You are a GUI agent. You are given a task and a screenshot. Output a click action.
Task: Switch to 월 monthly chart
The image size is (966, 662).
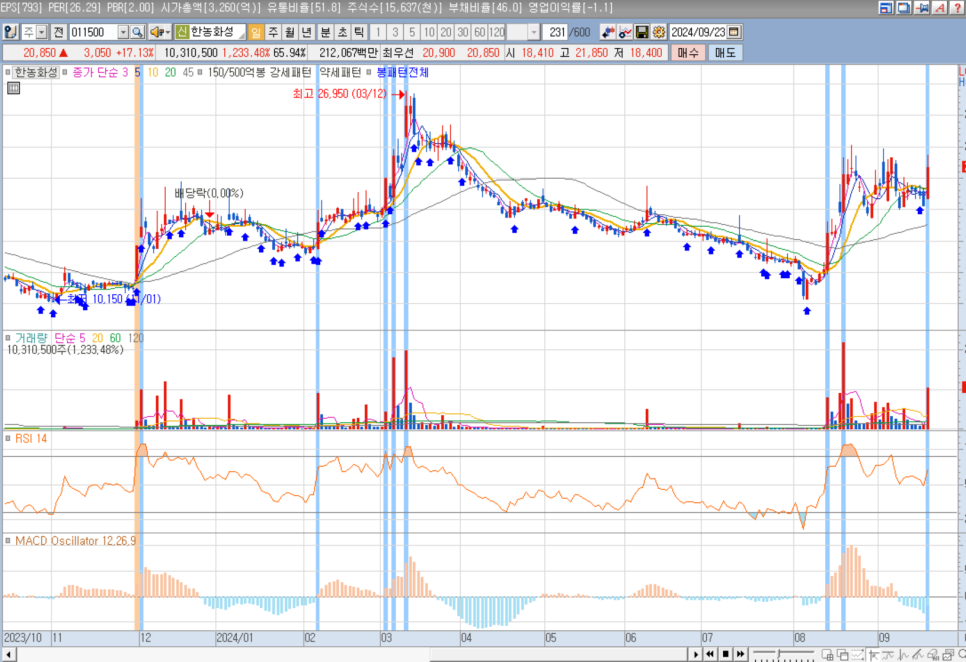(290, 32)
